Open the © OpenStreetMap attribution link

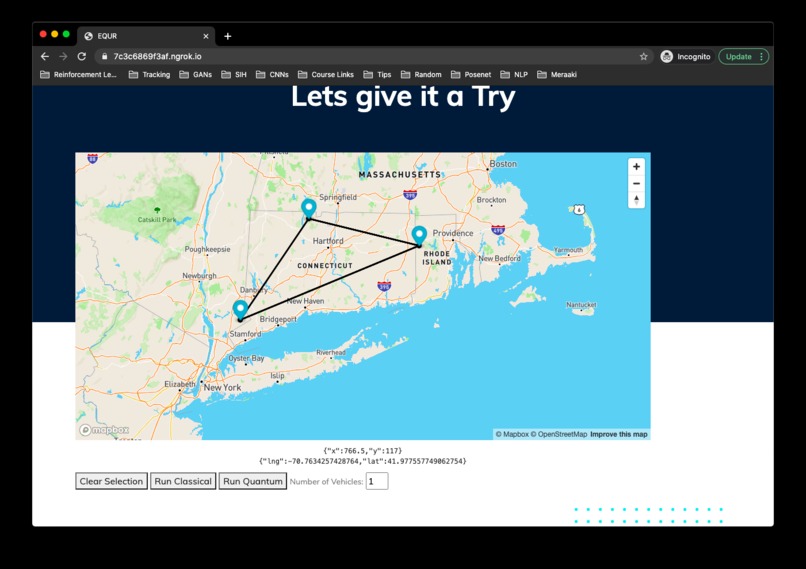[559, 434]
